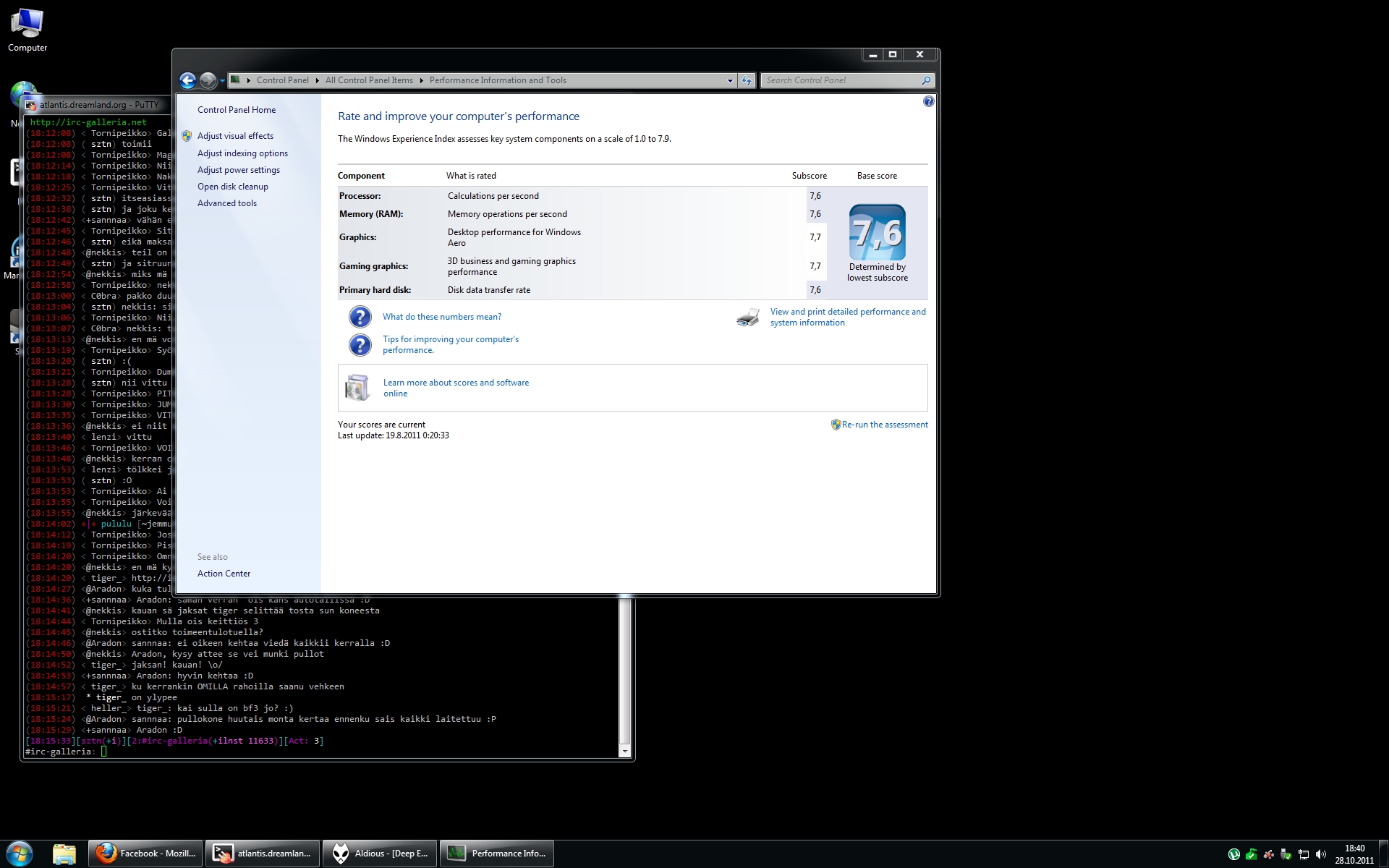Image resolution: width=1389 pixels, height=868 pixels.
Task: Switch to Facebook Mozilla Firefox taskbar item
Action: (145, 854)
